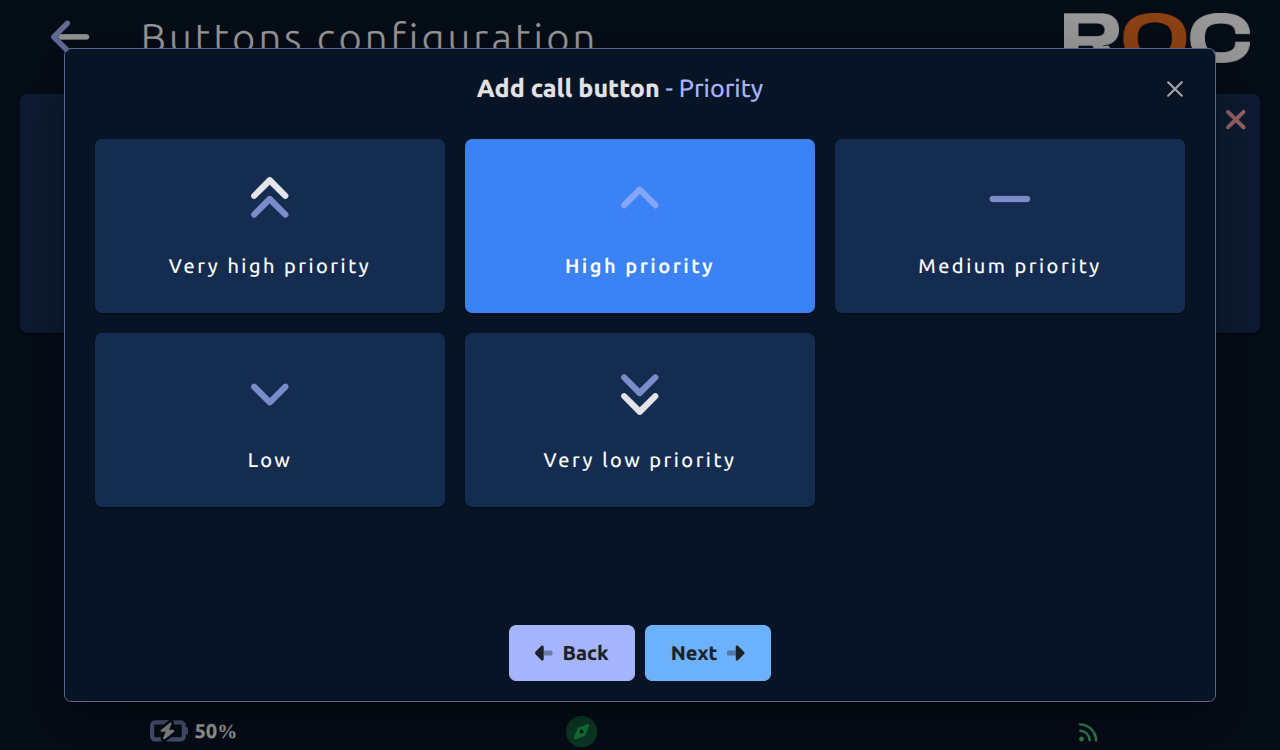Viewport: 1280px width, 750px height.
Task: Click the down-chevron Low priority icon
Action: [270, 394]
